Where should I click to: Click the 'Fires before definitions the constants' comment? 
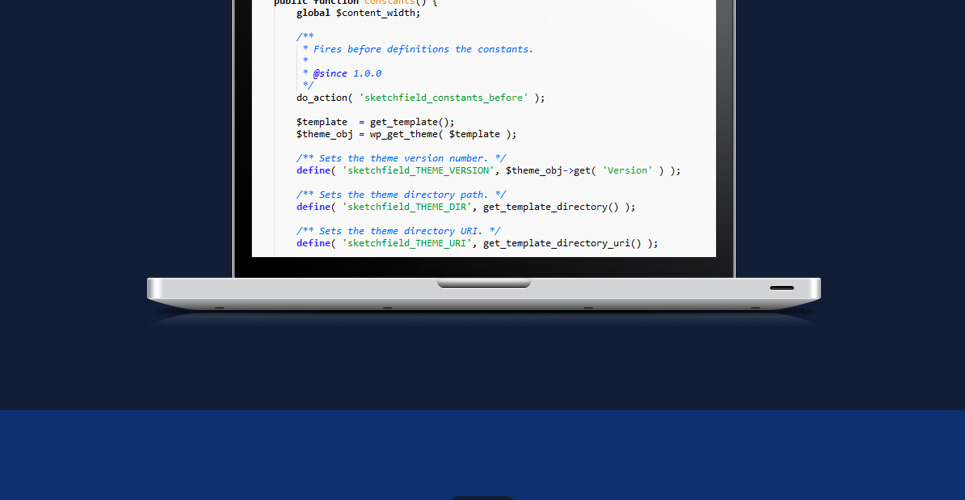(x=423, y=49)
